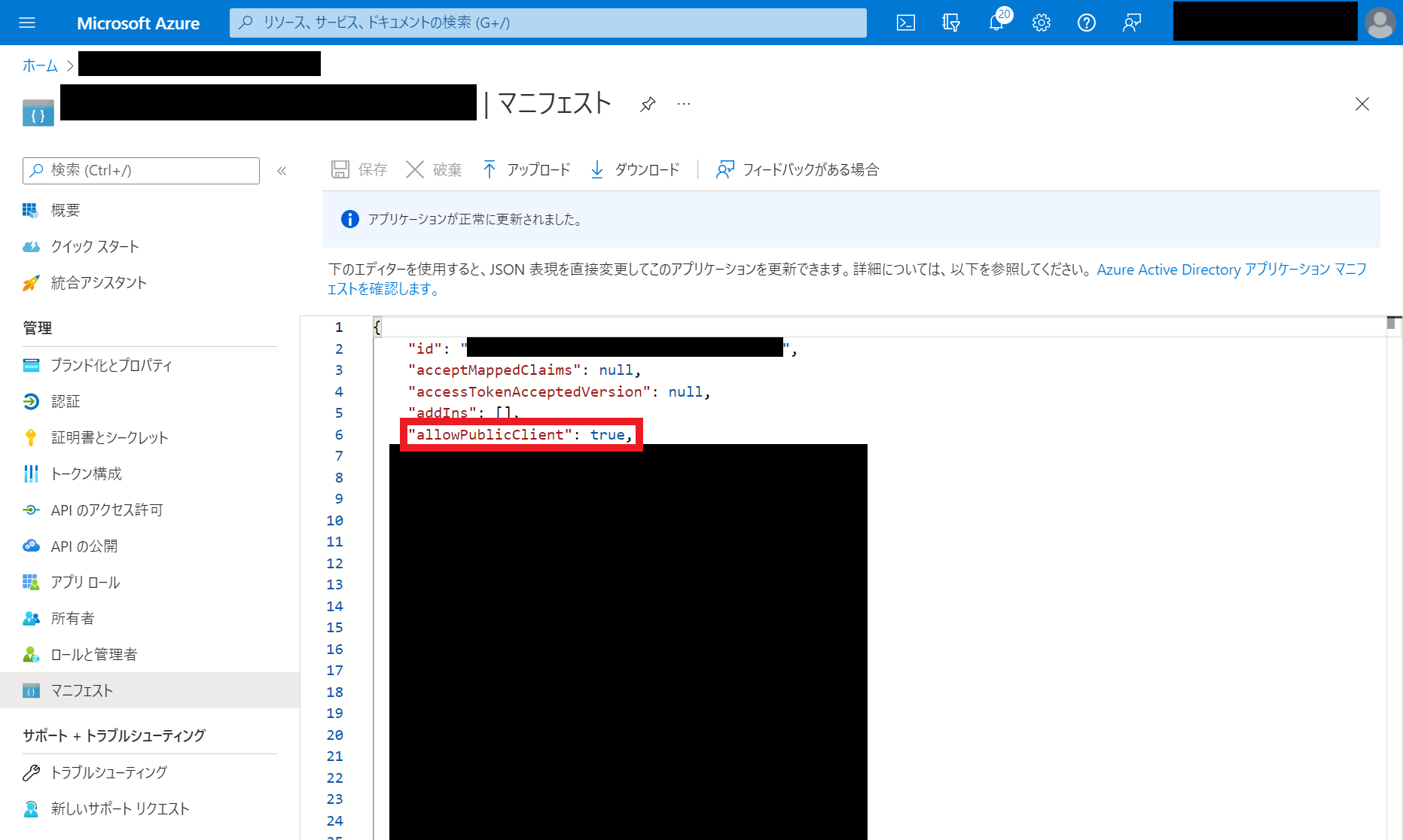Open Azure Active Directory manifest documentation link
Screen dimensions: 1403x840
pyautogui.click(x=1231, y=269)
